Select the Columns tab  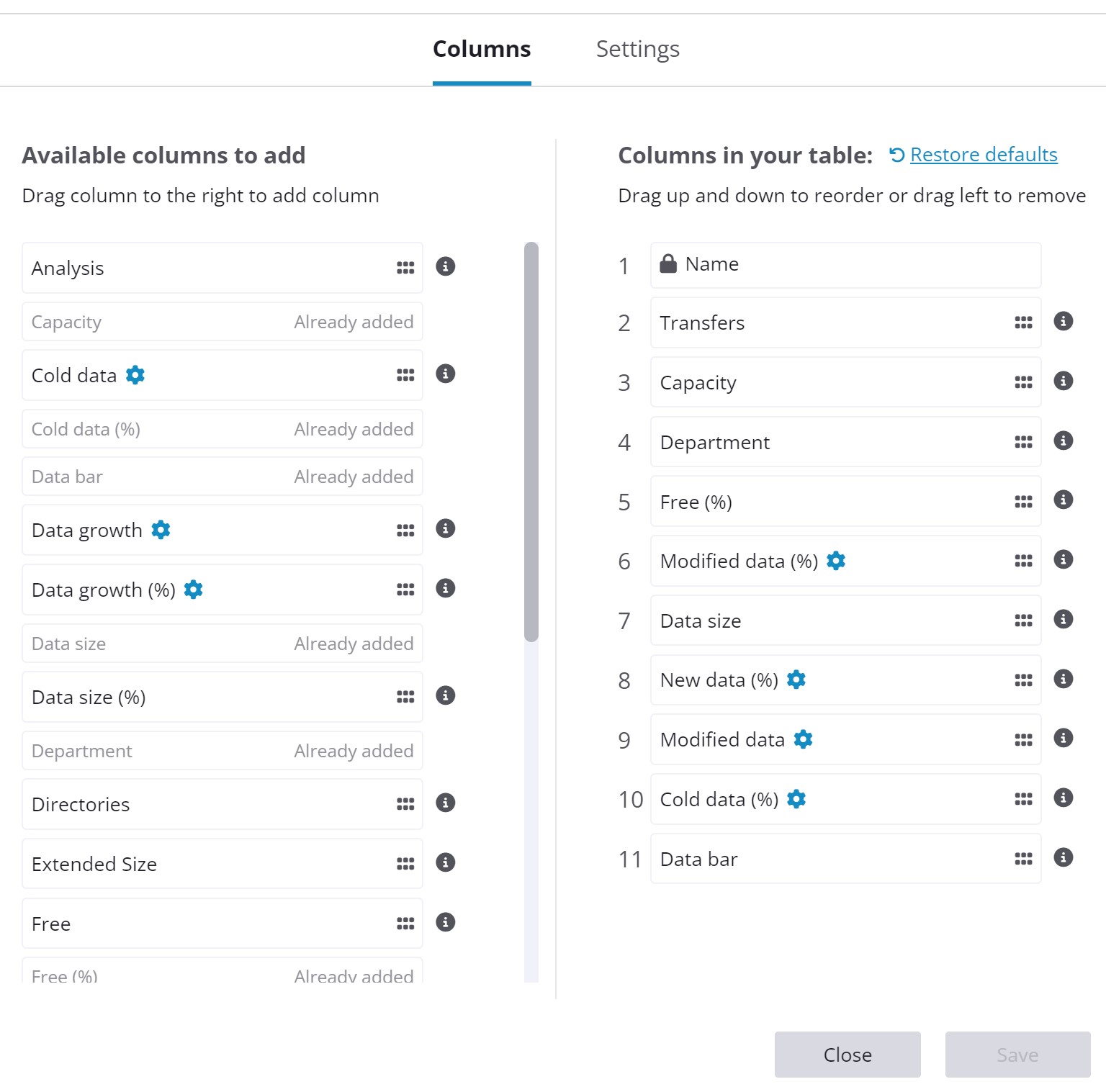pyautogui.click(x=482, y=49)
